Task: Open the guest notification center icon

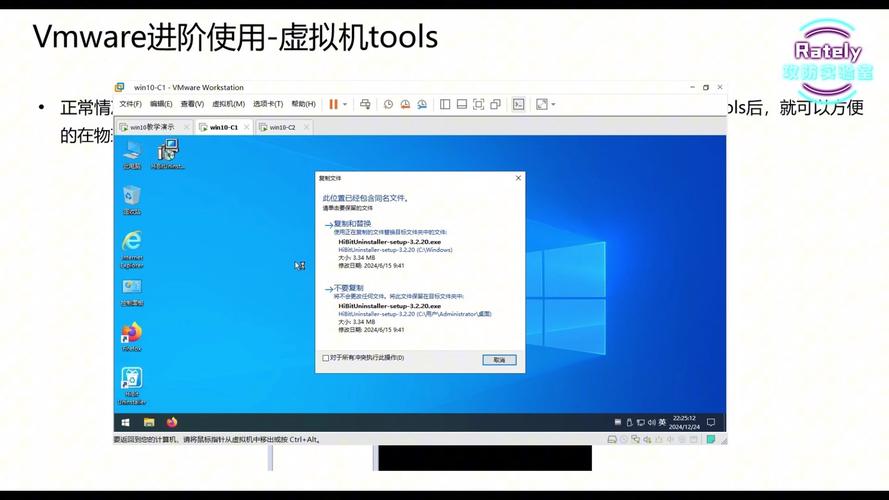Action: [x=711, y=422]
